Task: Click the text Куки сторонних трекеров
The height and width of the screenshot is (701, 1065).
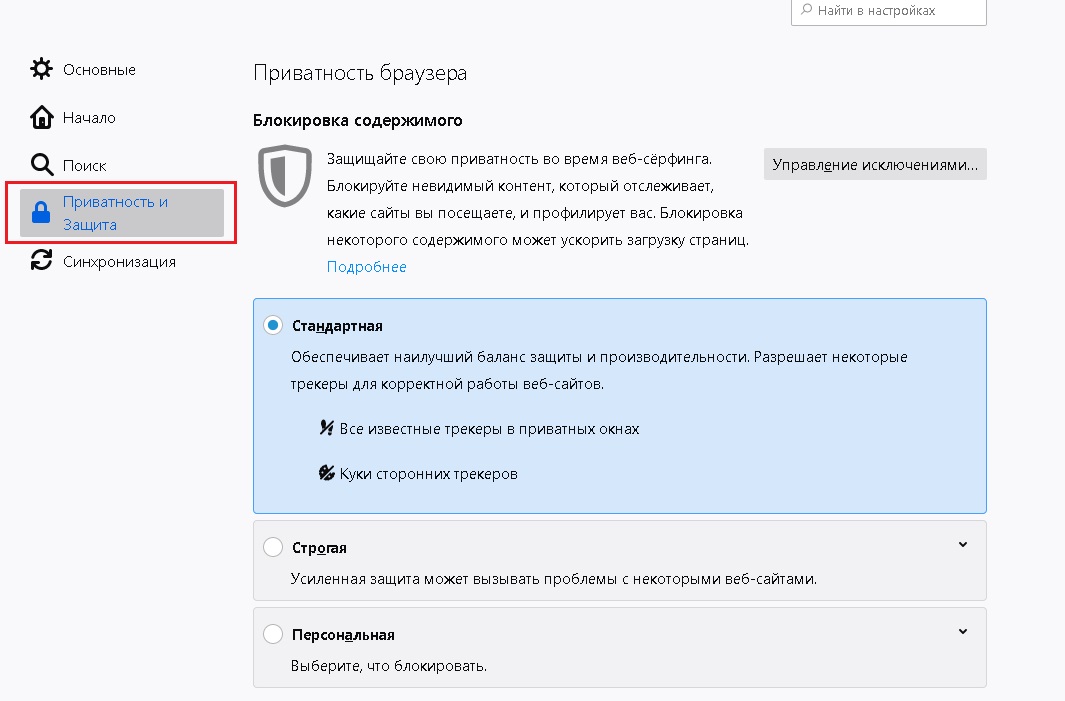Action: 429,473
